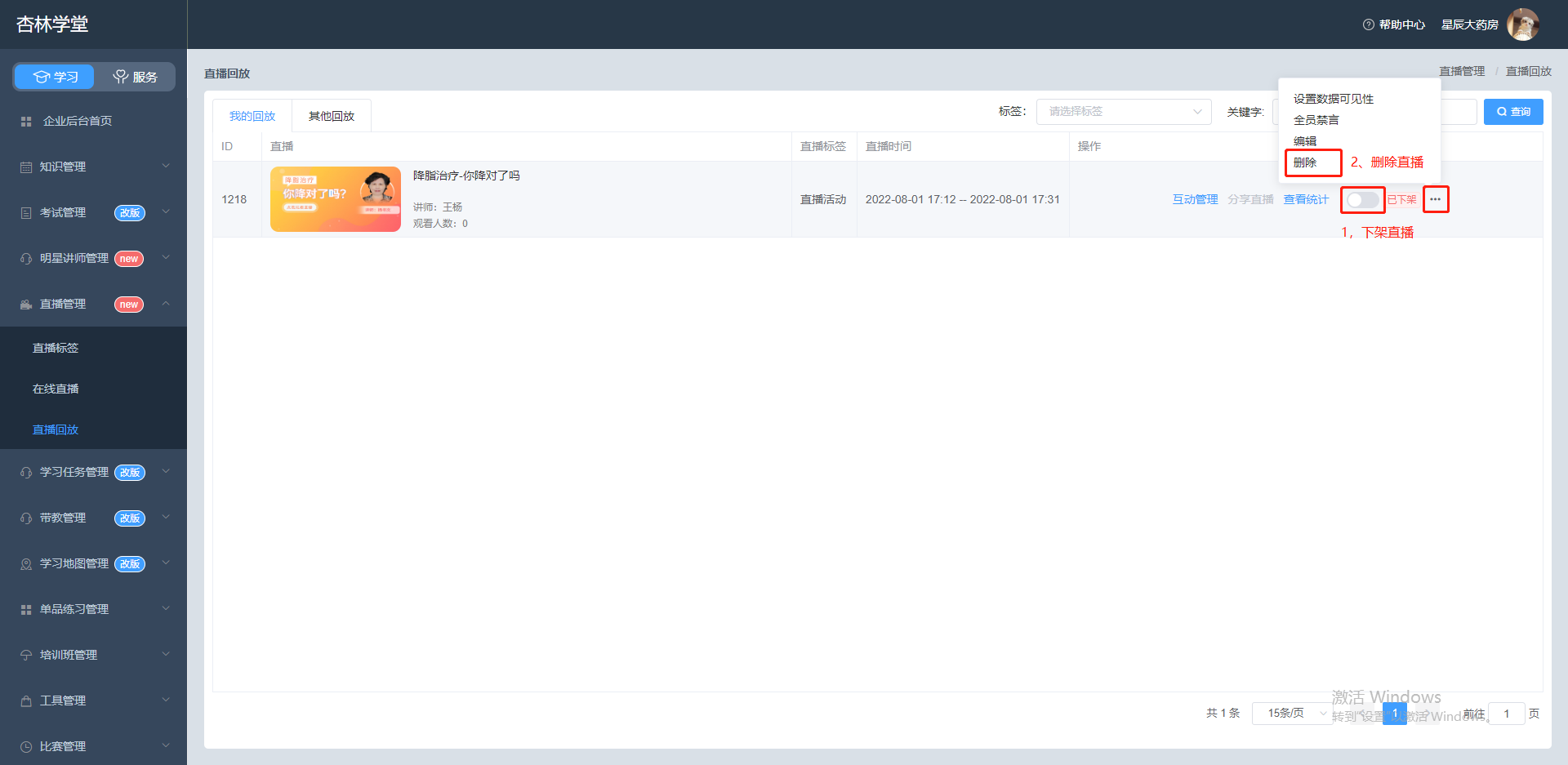Click the 单品练习管理 grid icon
The height and width of the screenshot is (765, 1568).
(x=26, y=610)
